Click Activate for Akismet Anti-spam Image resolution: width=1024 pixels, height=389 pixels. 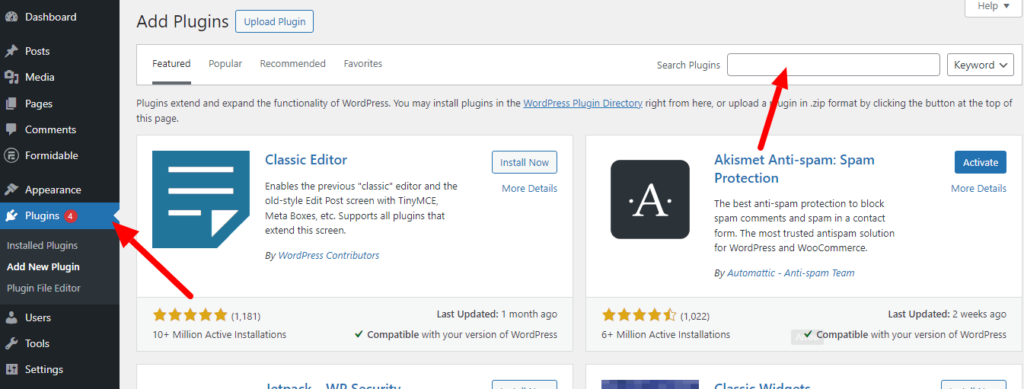click(x=980, y=162)
